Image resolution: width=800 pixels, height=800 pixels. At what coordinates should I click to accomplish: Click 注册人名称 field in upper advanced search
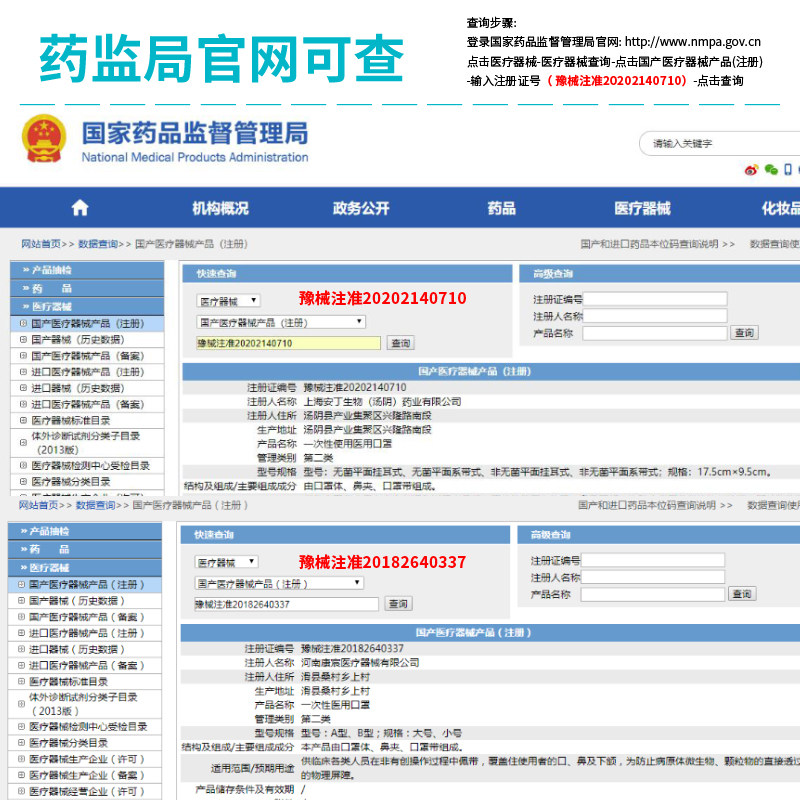[x=655, y=316]
